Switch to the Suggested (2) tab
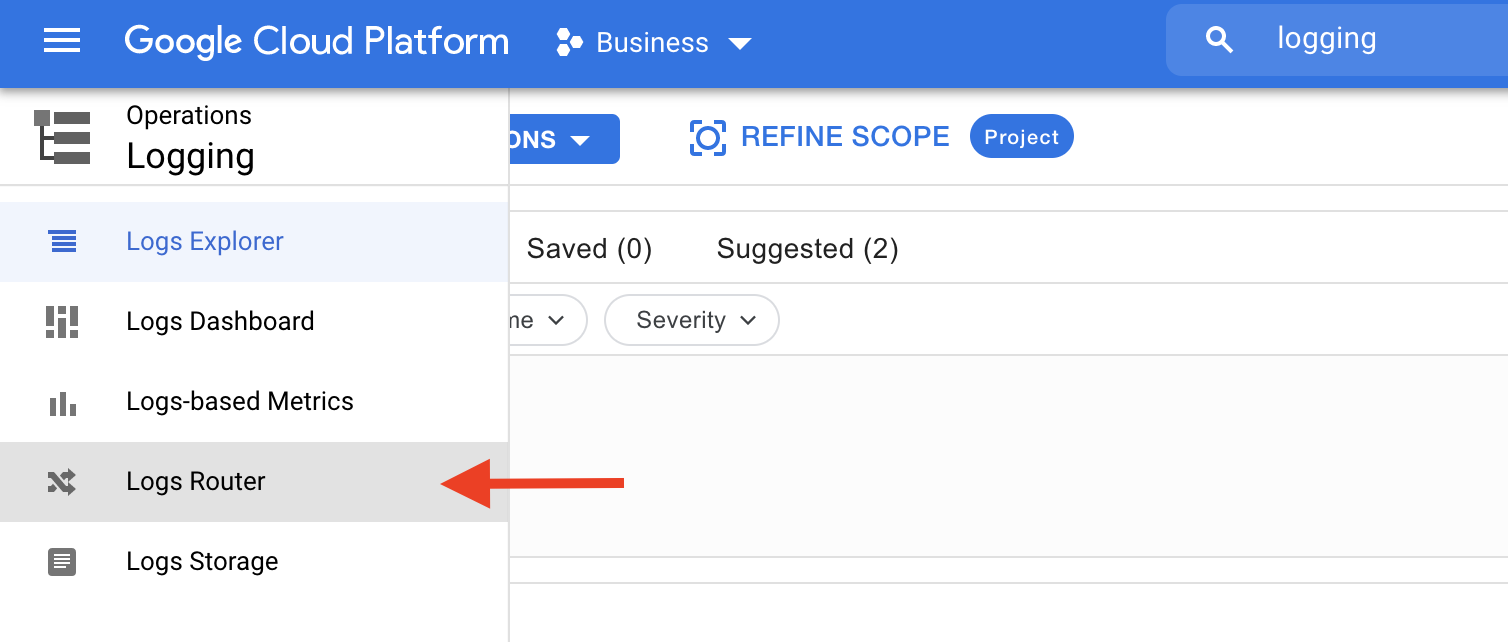The height and width of the screenshot is (642, 1508). 807,249
